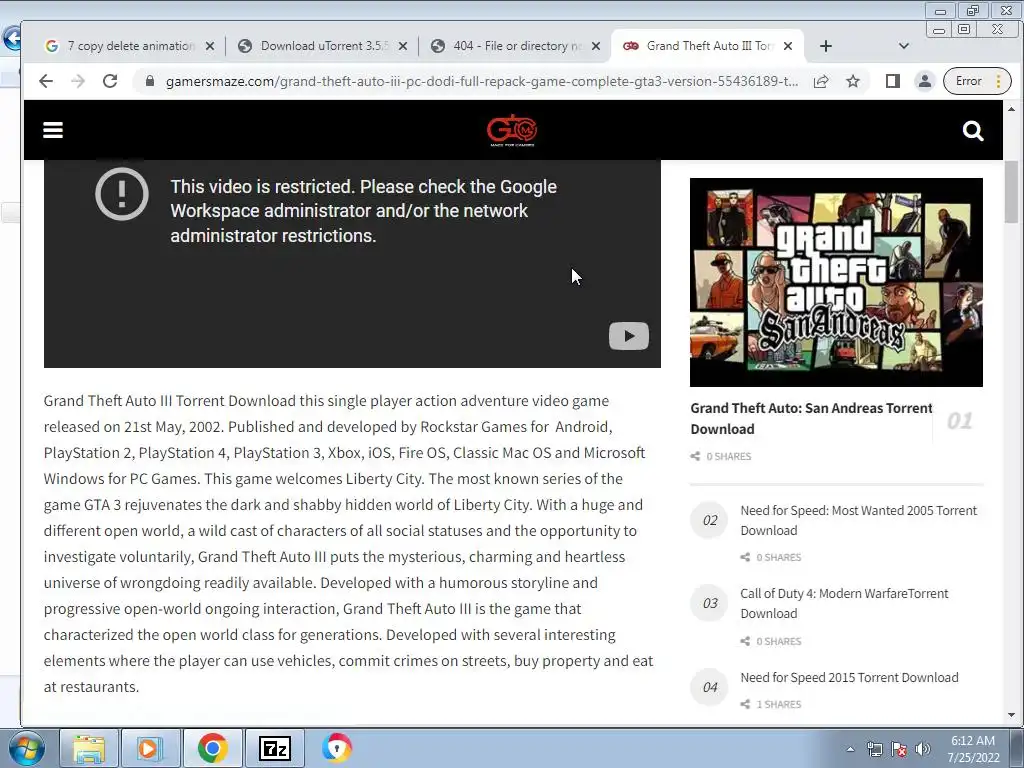Click the '03' rank badge

[x=709, y=603]
